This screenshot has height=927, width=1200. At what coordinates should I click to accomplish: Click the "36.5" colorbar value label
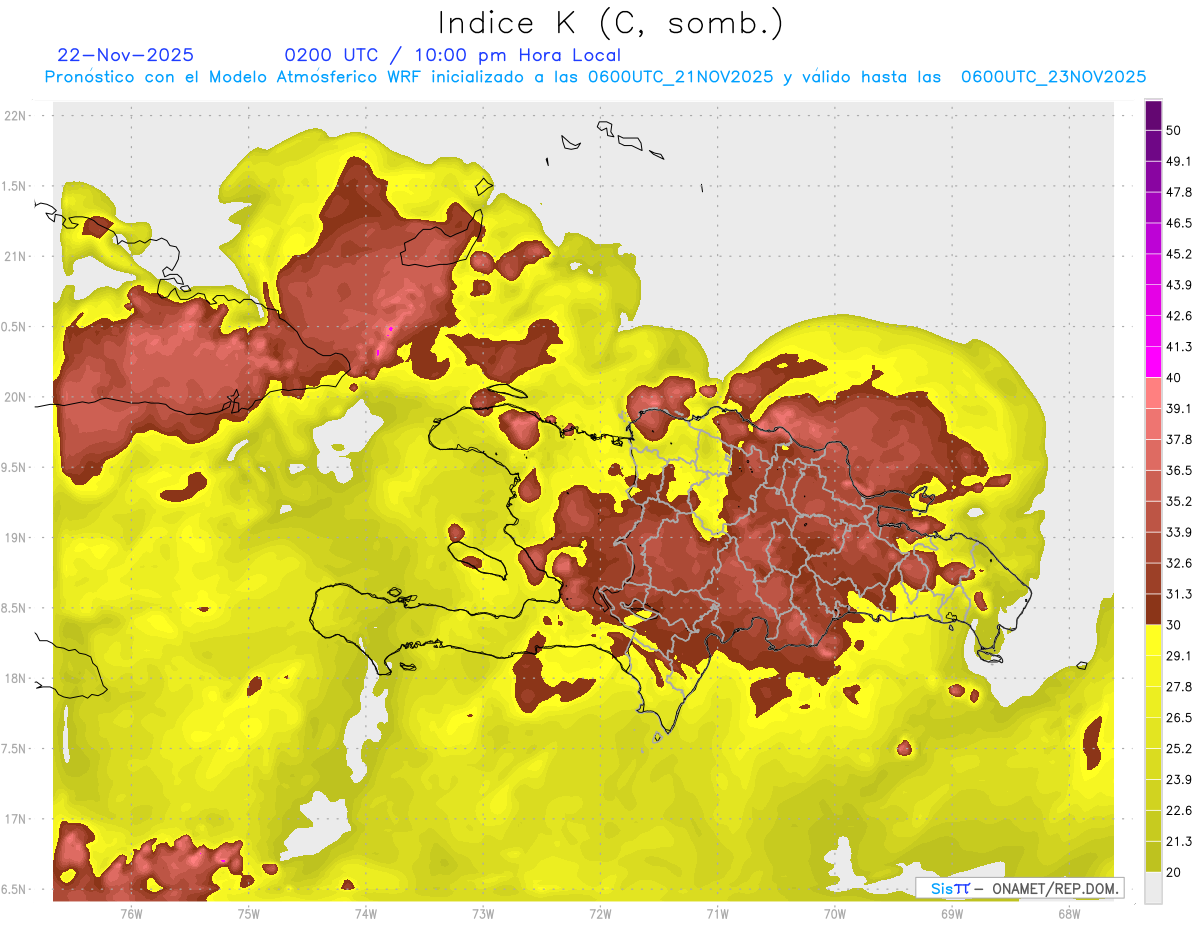(1179, 470)
